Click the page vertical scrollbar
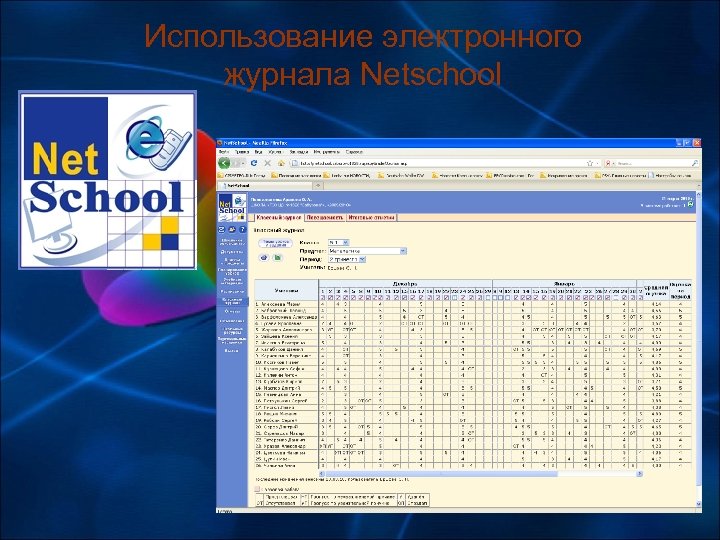The height and width of the screenshot is (540, 720). tap(698, 351)
